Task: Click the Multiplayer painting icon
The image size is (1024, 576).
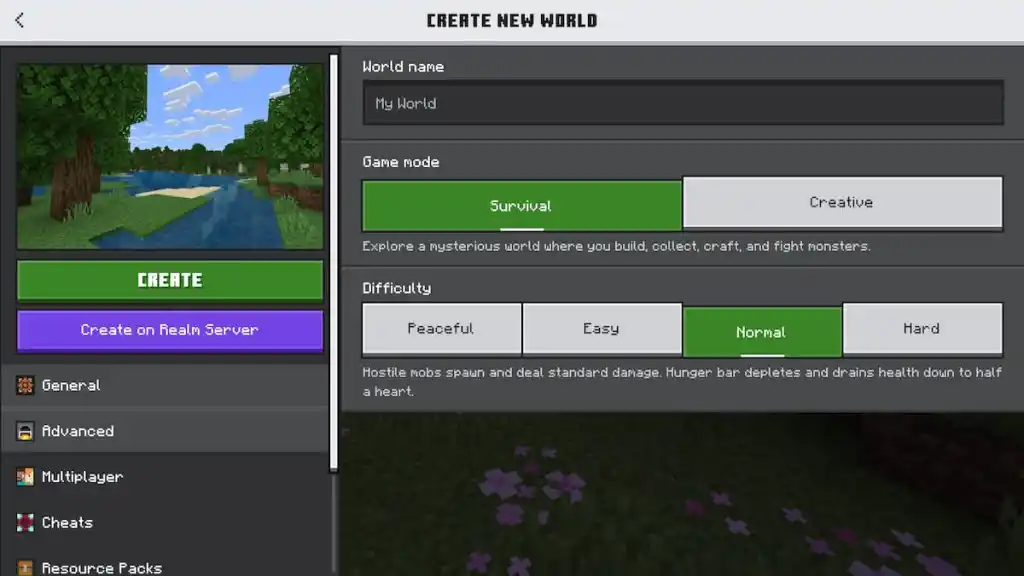Action: click(25, 477)
